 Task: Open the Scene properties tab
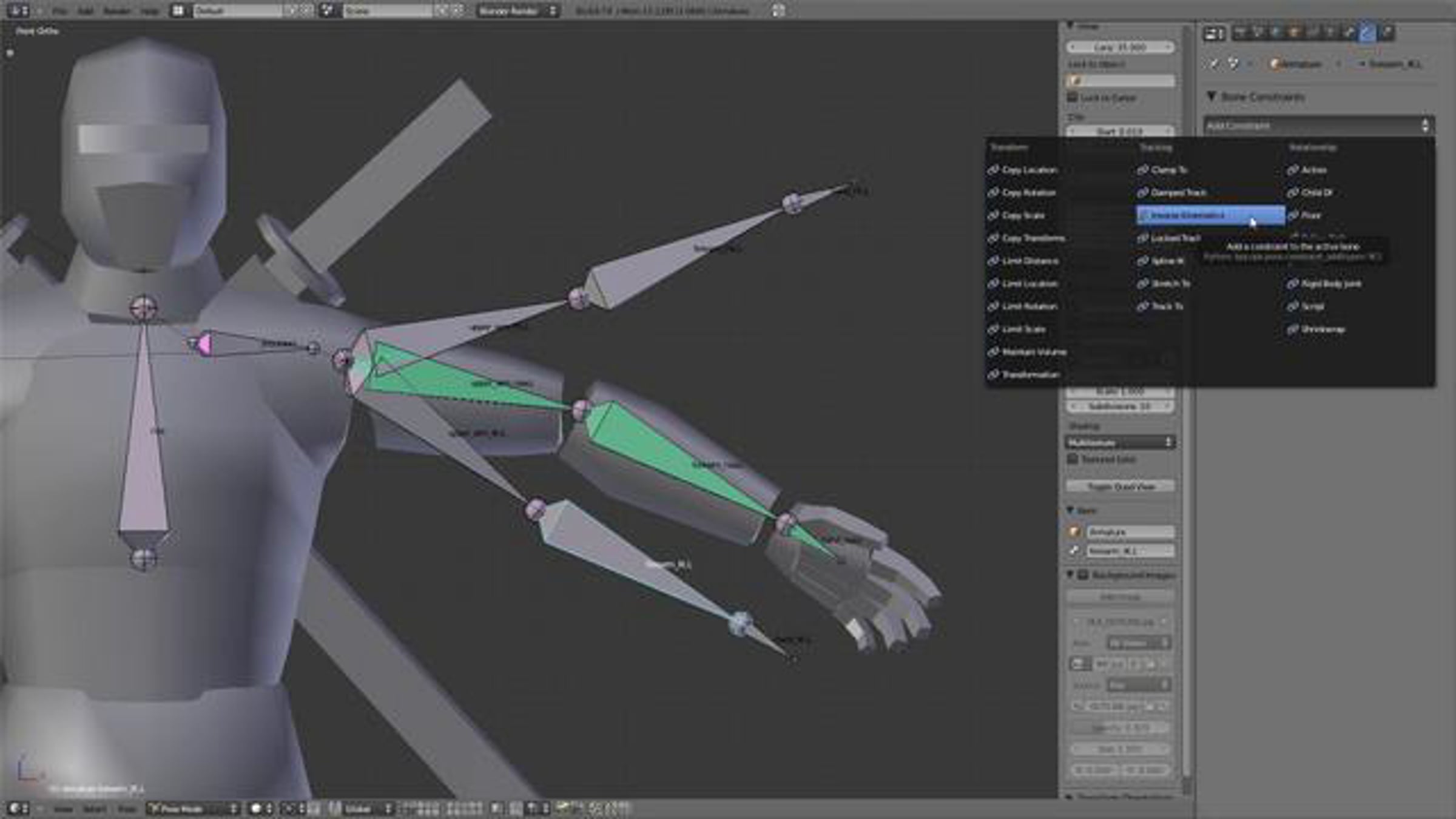[x=1258, y=33]
